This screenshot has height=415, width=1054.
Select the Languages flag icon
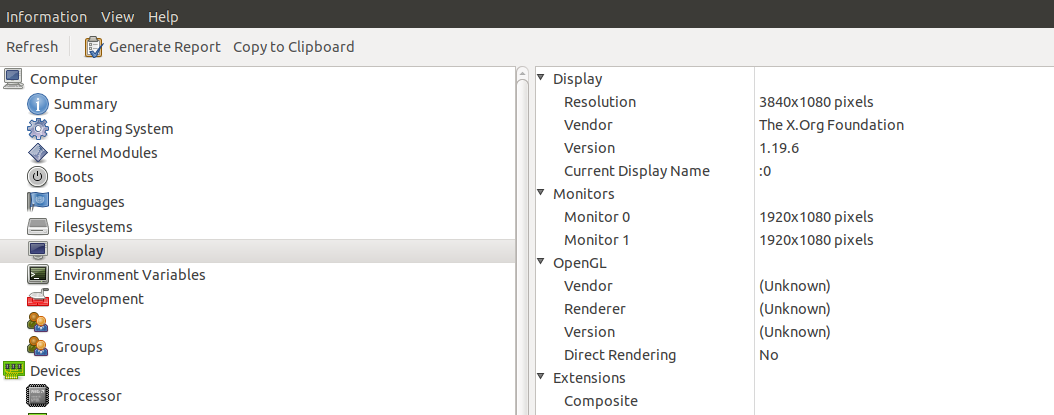tap(37, 202)
